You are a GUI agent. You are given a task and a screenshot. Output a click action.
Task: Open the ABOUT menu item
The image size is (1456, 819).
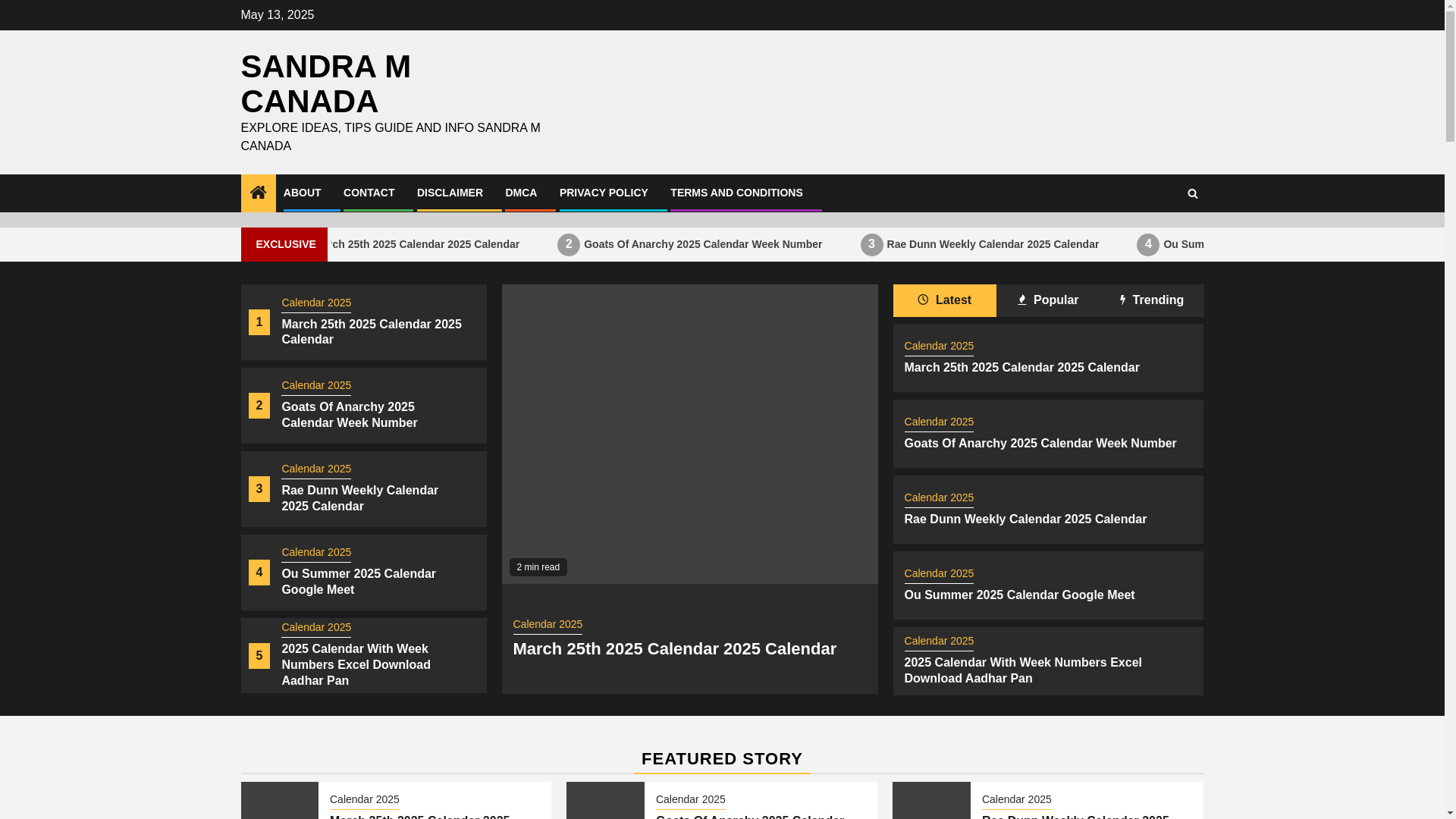(x=302, y=193)
